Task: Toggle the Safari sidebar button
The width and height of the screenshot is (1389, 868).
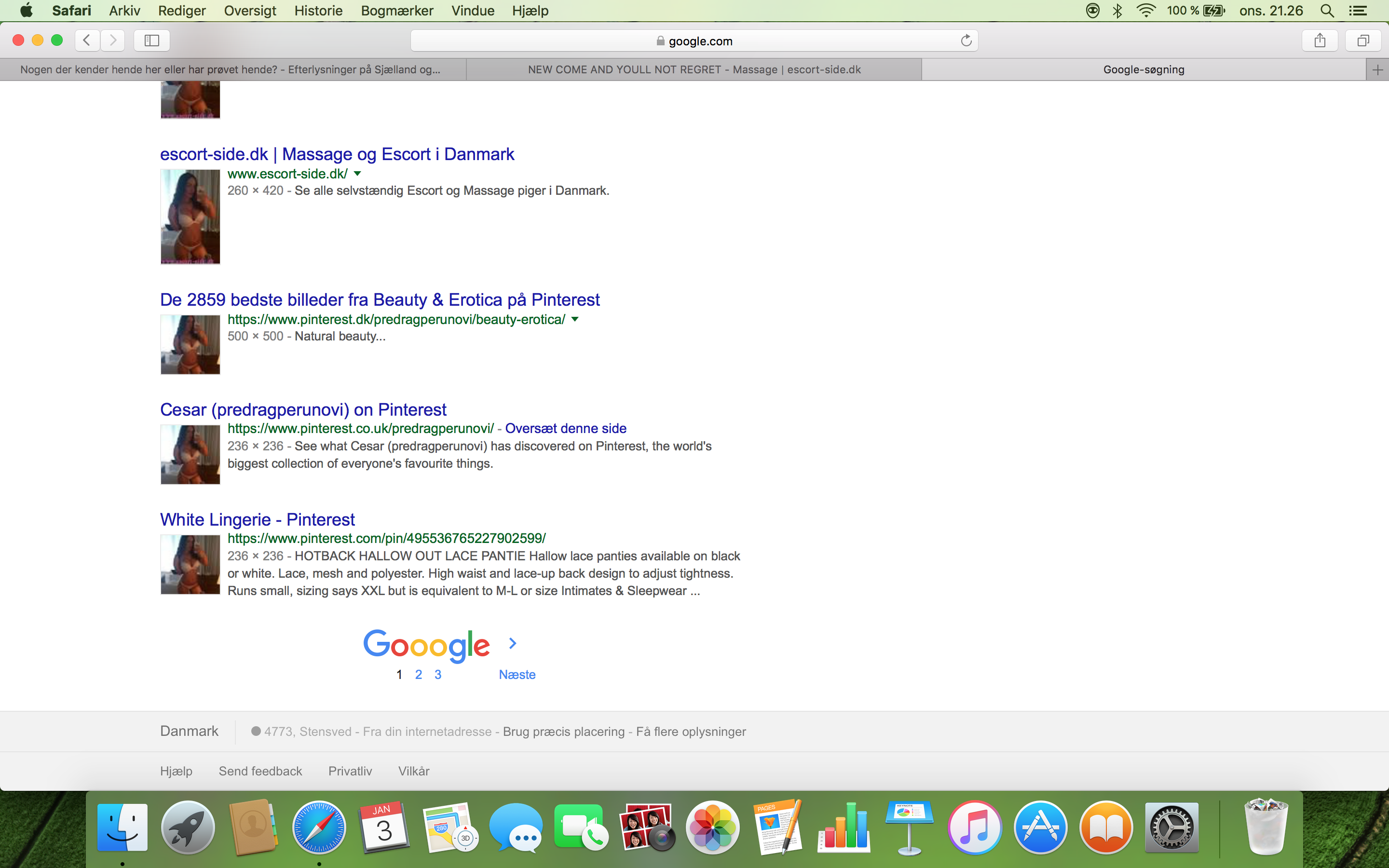Action: click(x=151, y=40)
